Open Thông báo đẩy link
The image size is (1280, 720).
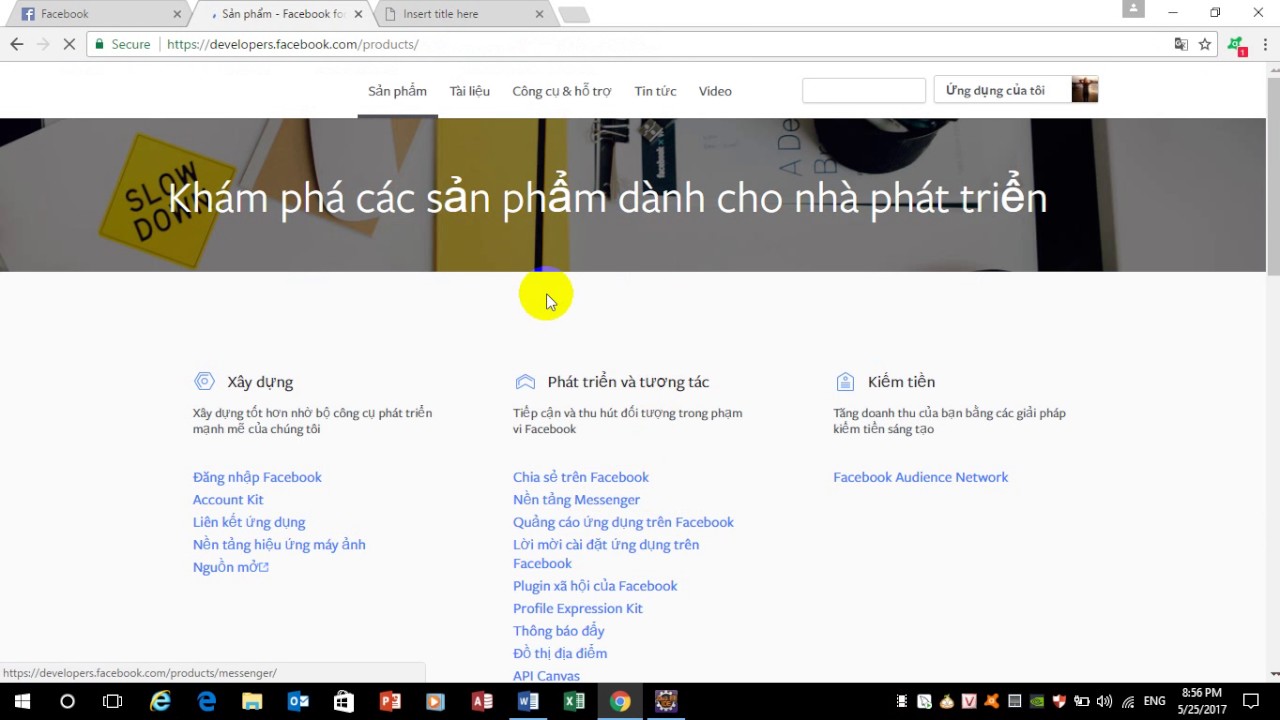point(559,631)
